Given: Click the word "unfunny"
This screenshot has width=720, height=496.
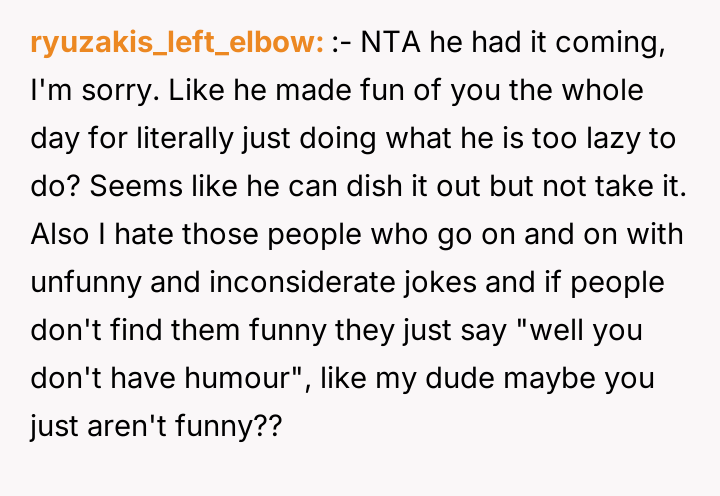Looking at the screenshot, I should (88, 283).
